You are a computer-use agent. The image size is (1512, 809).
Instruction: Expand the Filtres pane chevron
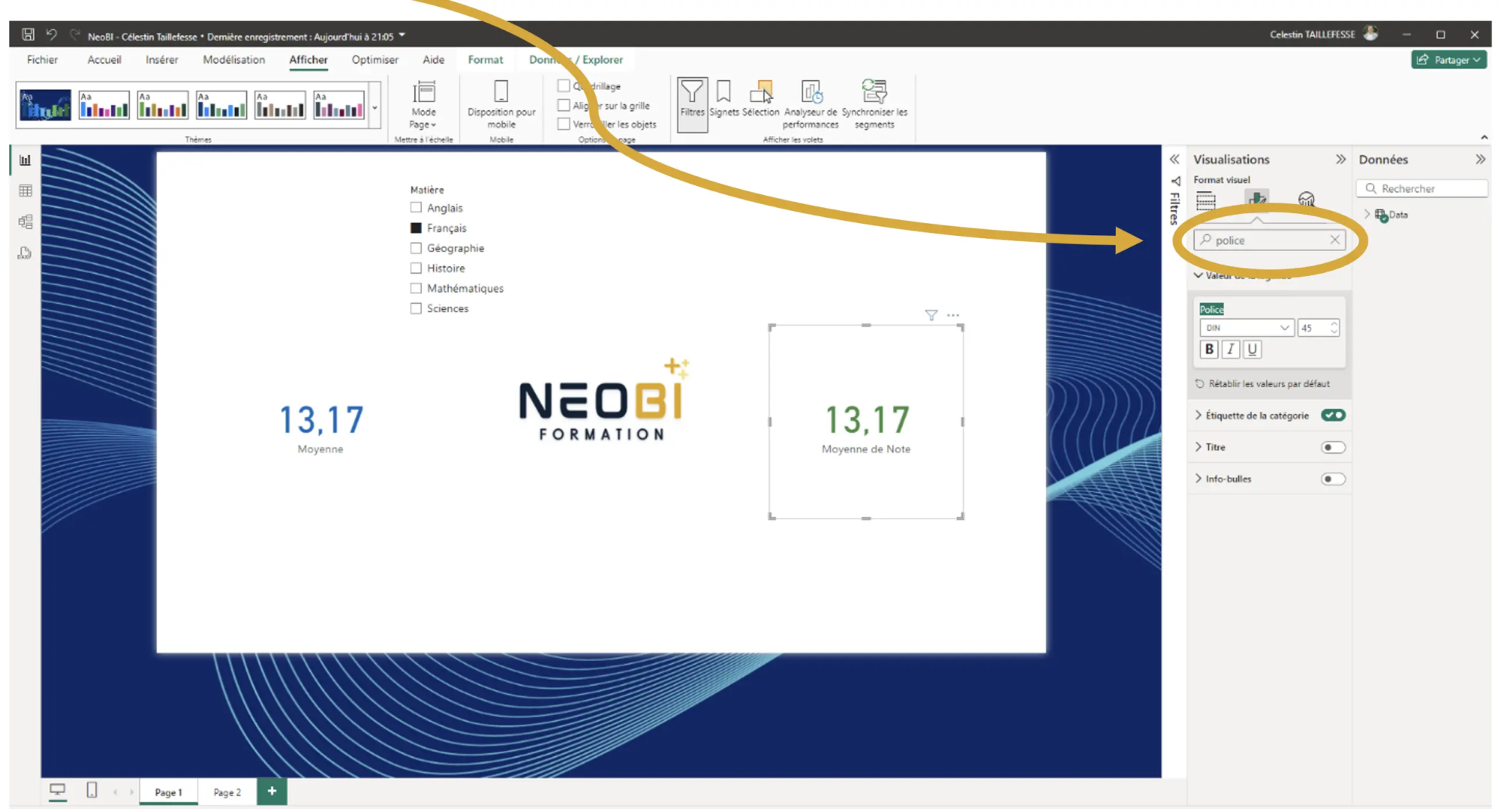pyautogui.click(x=1175, y=160)
